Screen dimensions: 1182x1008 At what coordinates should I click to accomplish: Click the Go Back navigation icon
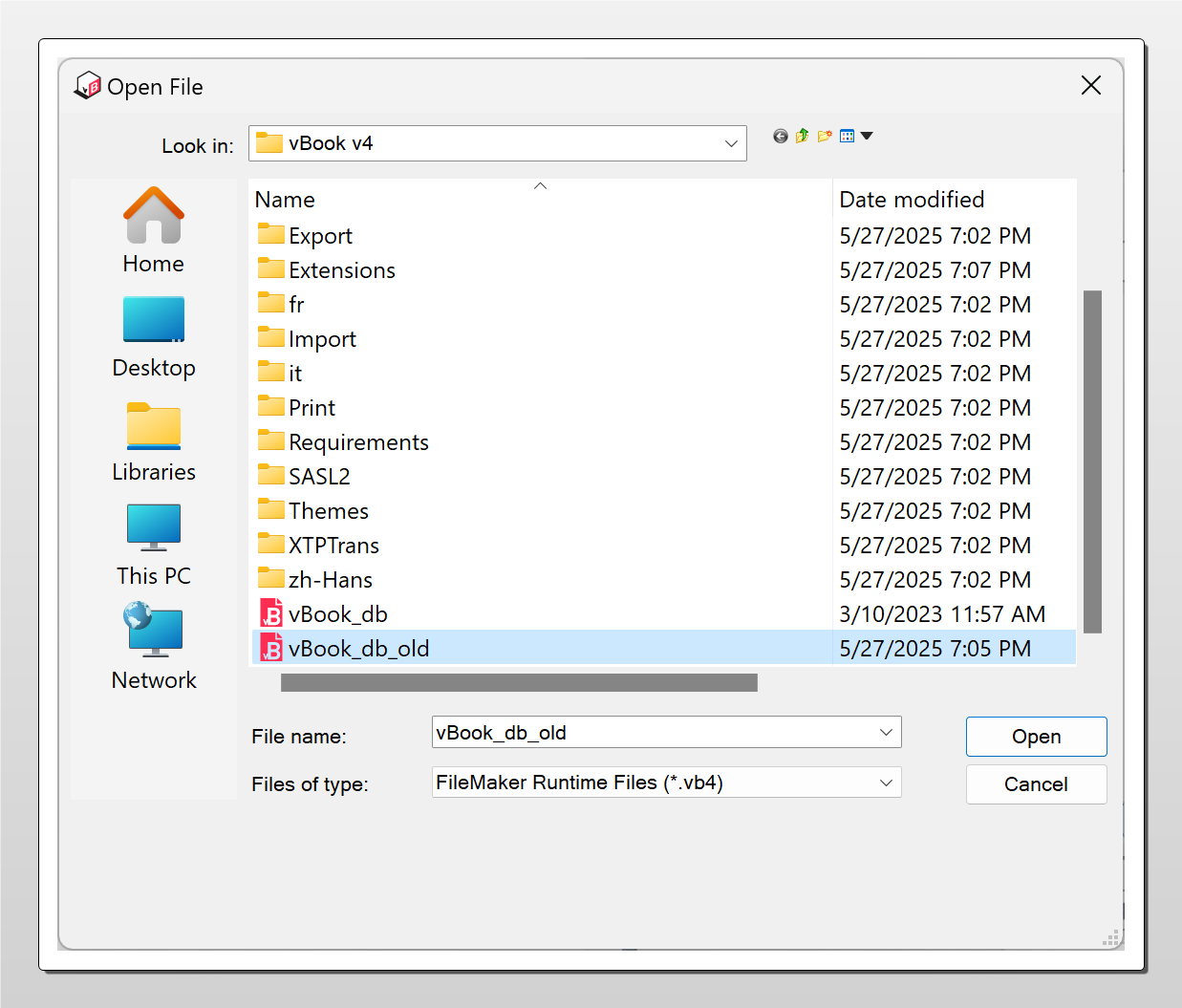(x=780, y=136)
